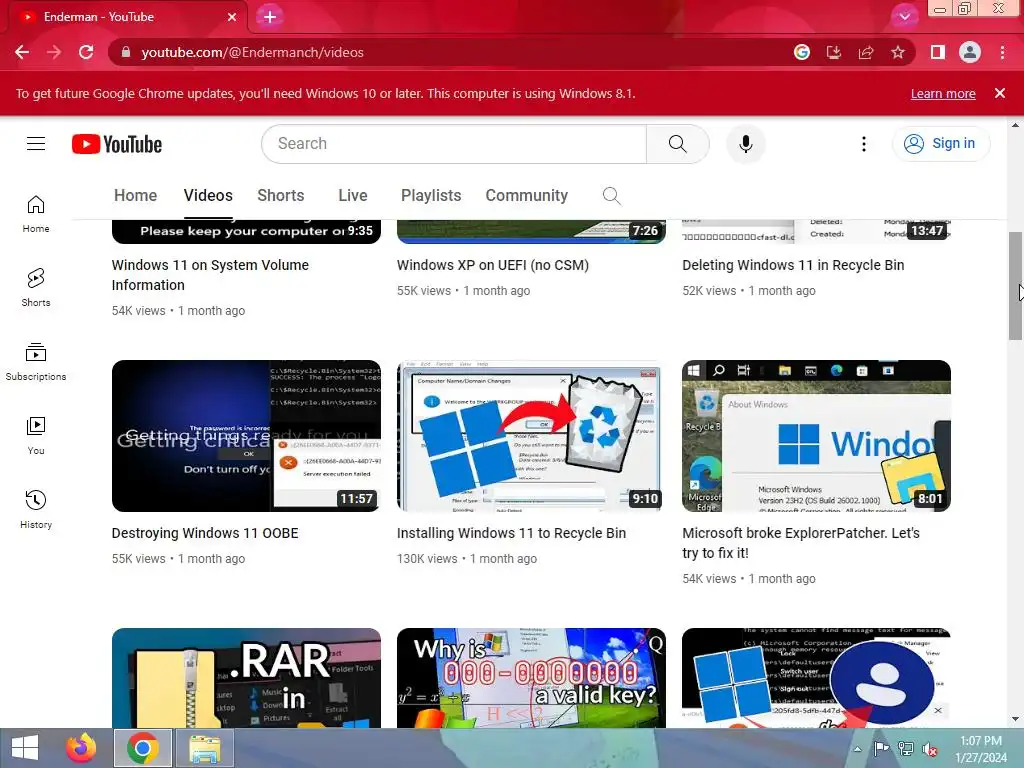Image resolution: width=1024 pixels, height=768 pixels.
Task: Switch to the Live tab
Action: pyautogui.click(x=353, y=195)
